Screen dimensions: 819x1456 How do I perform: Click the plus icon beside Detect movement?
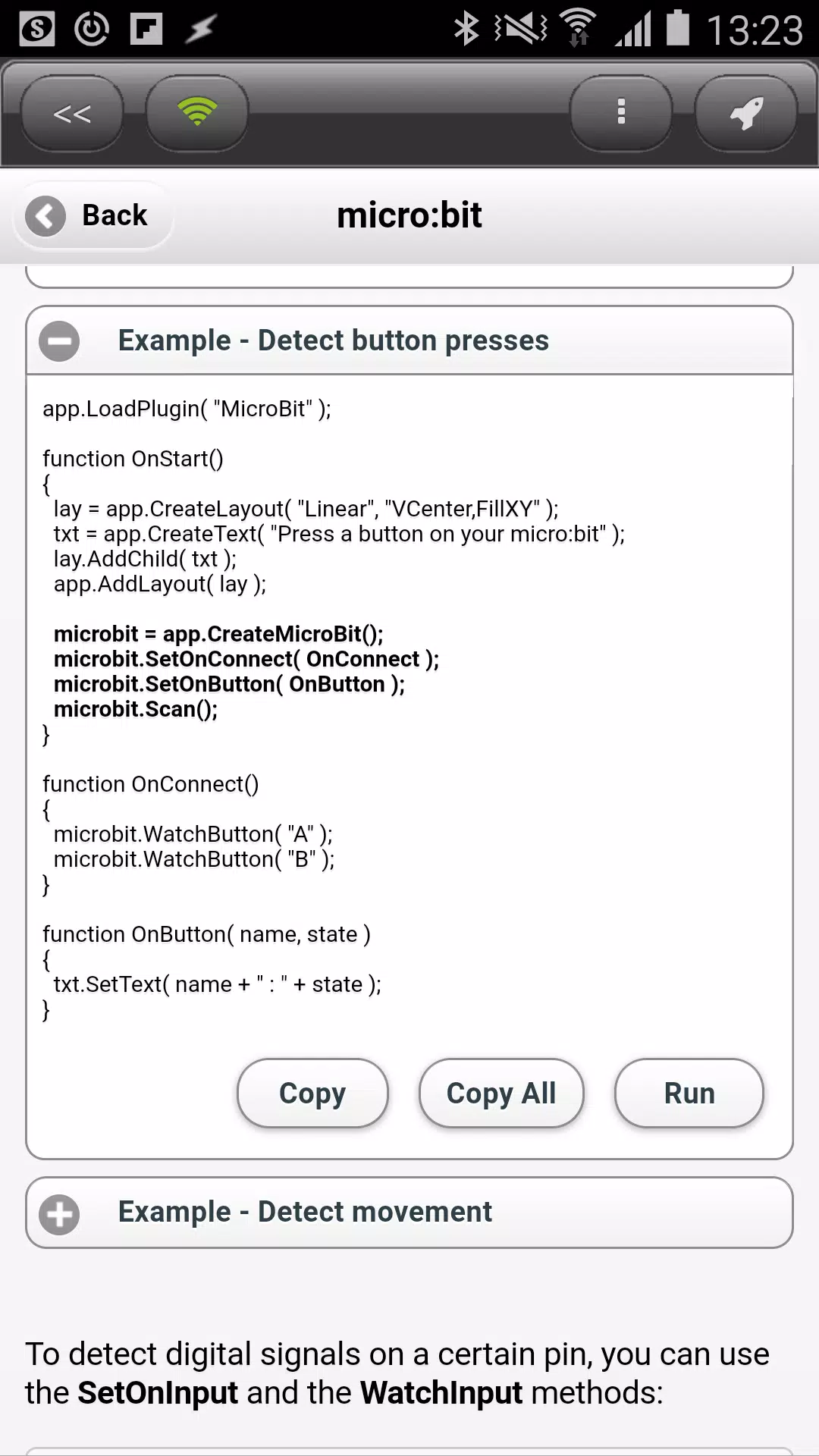point(59,1214)
